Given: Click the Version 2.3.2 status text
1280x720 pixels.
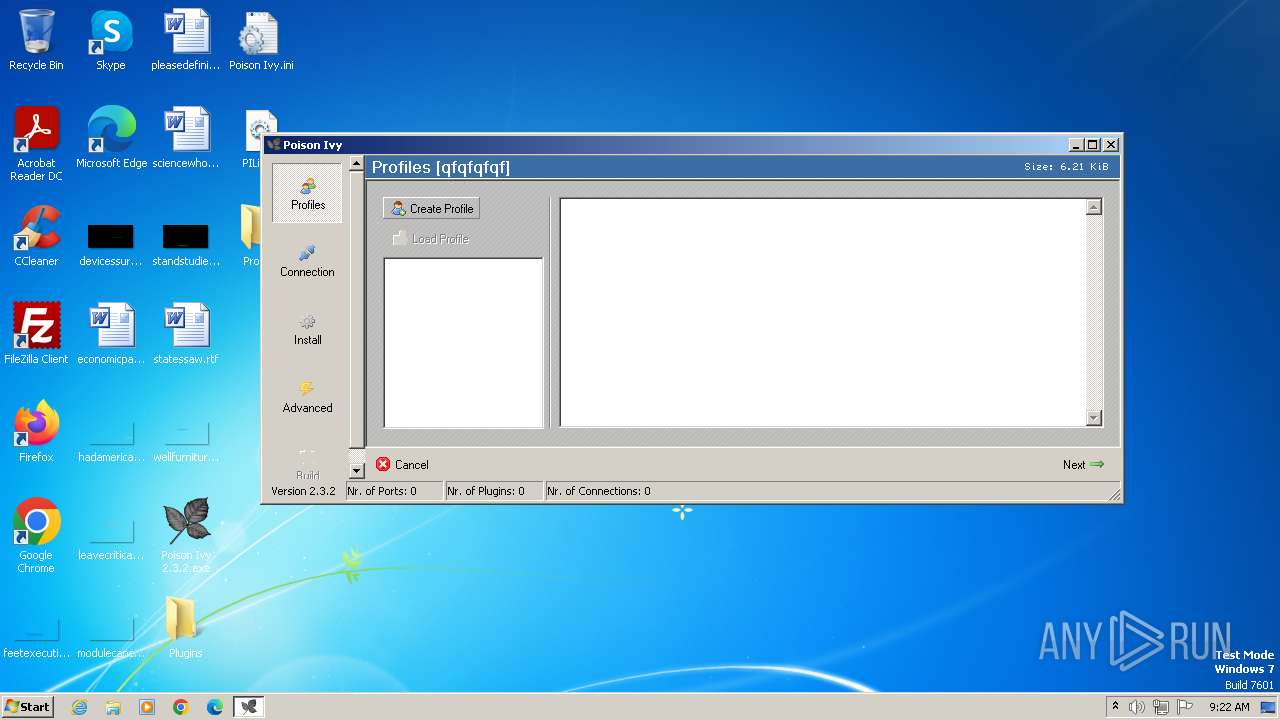Looking at the screenshot, I should [303, 491].
